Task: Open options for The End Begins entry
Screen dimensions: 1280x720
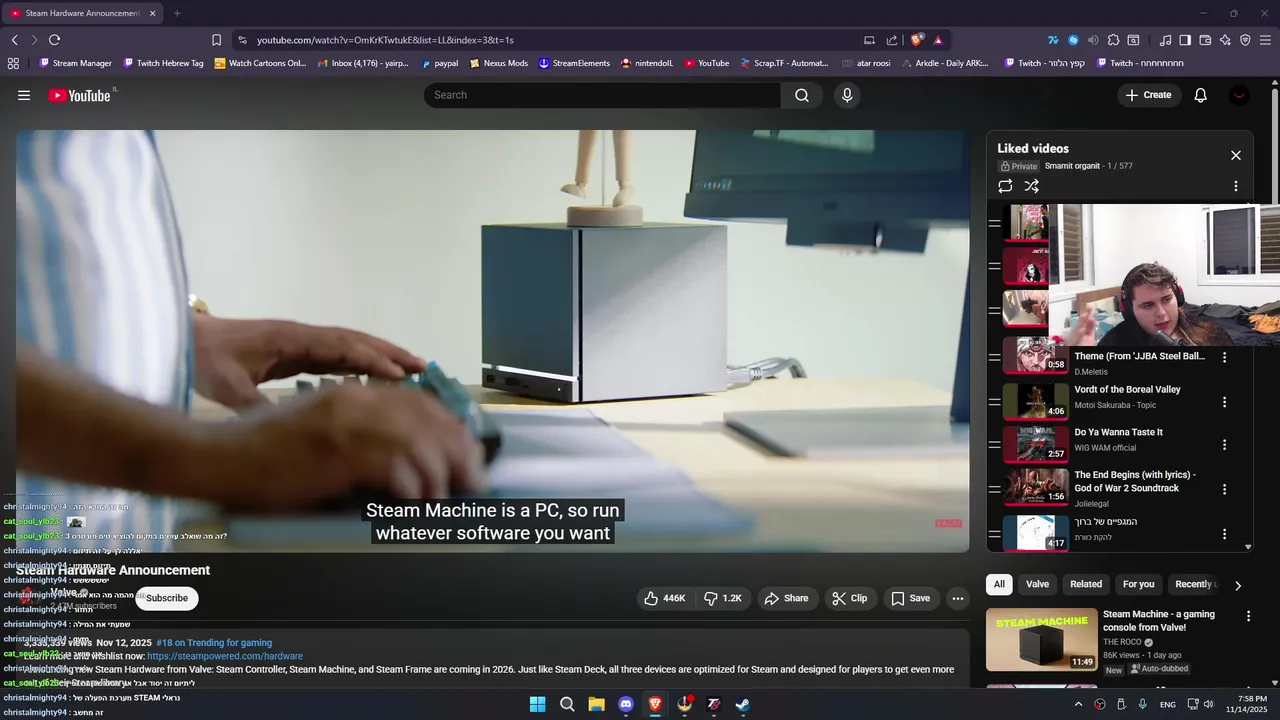Action: point(1224,489)
